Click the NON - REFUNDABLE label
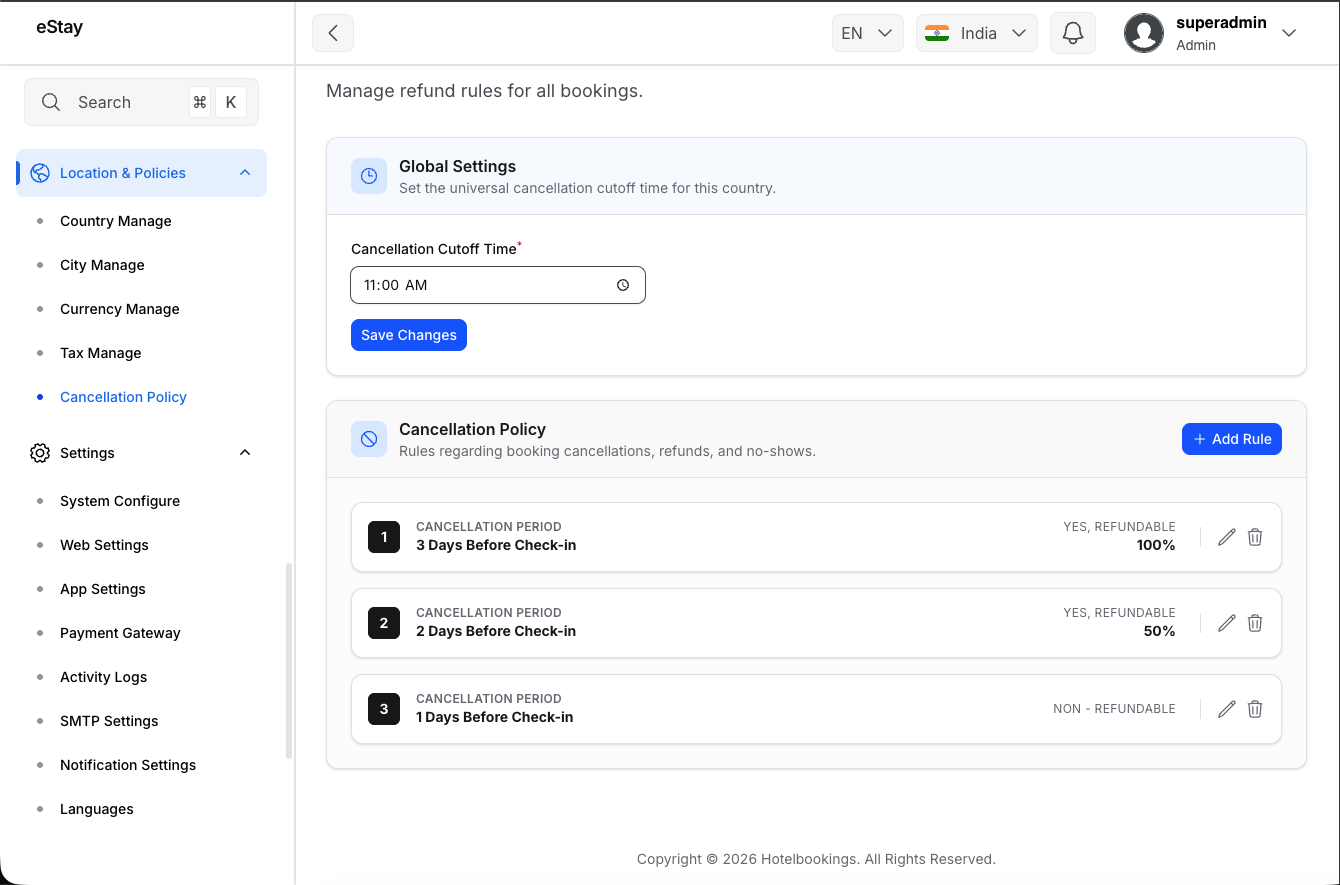Screen dimensions: 1340x885 pos(1114,709)
